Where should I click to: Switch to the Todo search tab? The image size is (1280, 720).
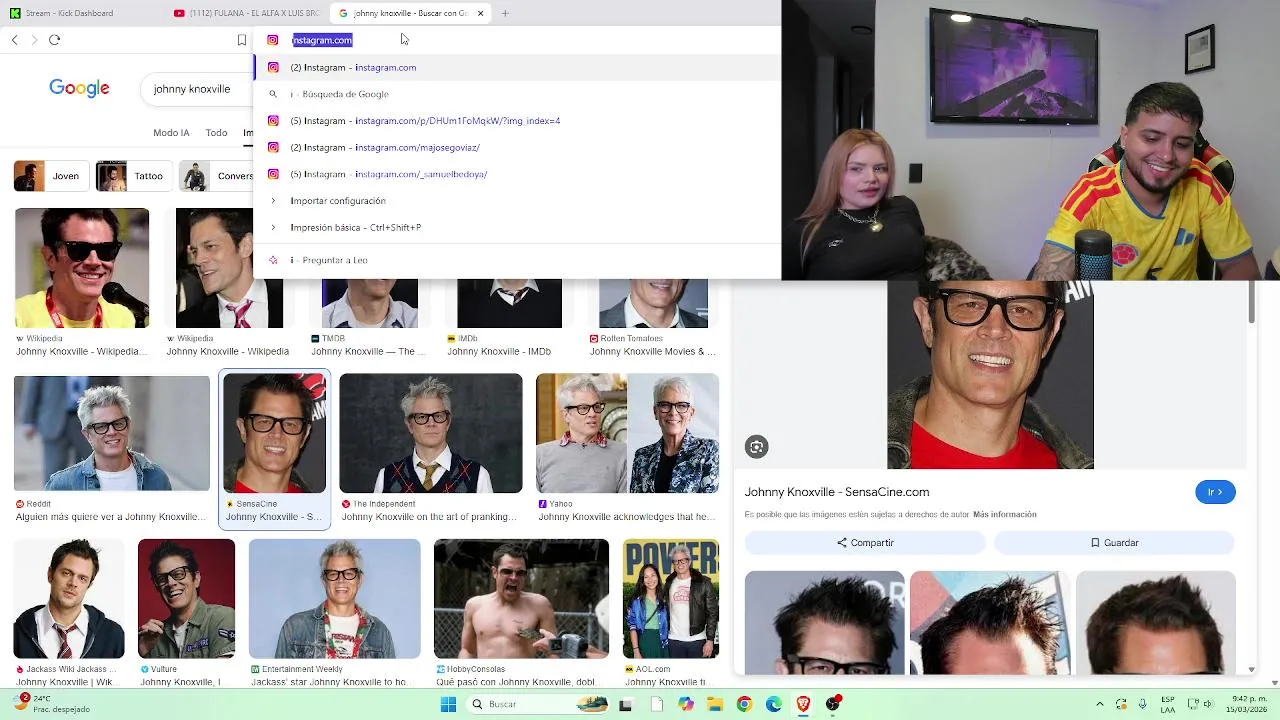(x=216, y=133)
